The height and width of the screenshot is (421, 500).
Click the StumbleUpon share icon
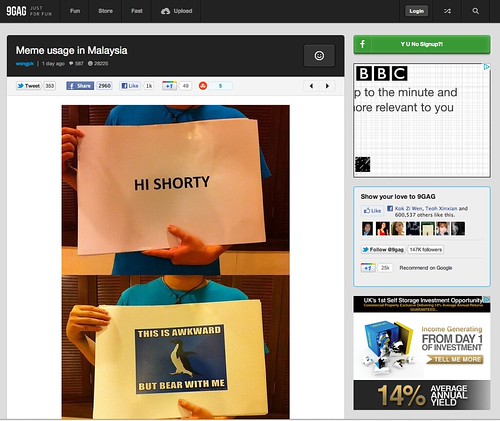pos(203,86)
